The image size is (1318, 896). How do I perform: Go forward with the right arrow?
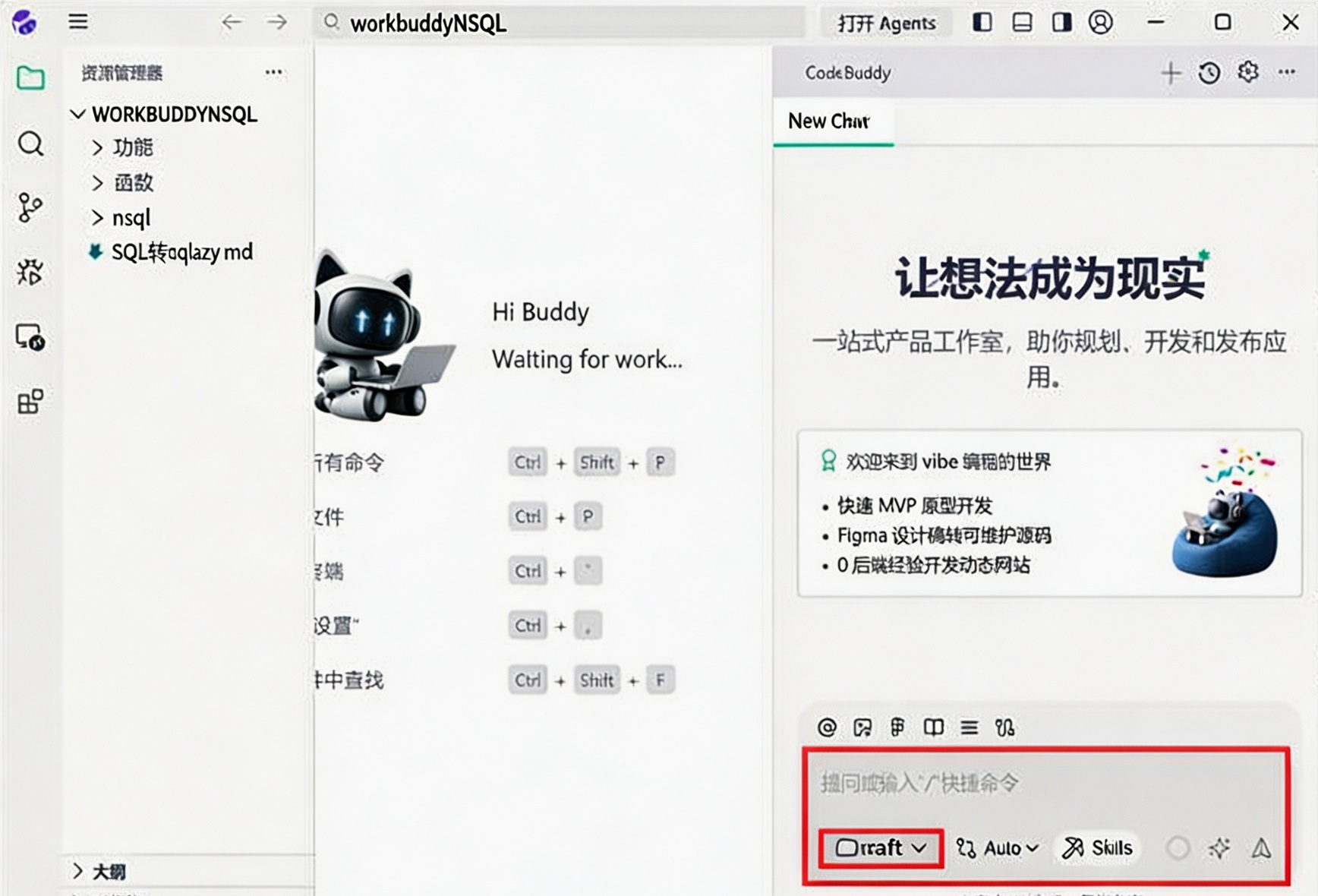[x=277, y=22]
